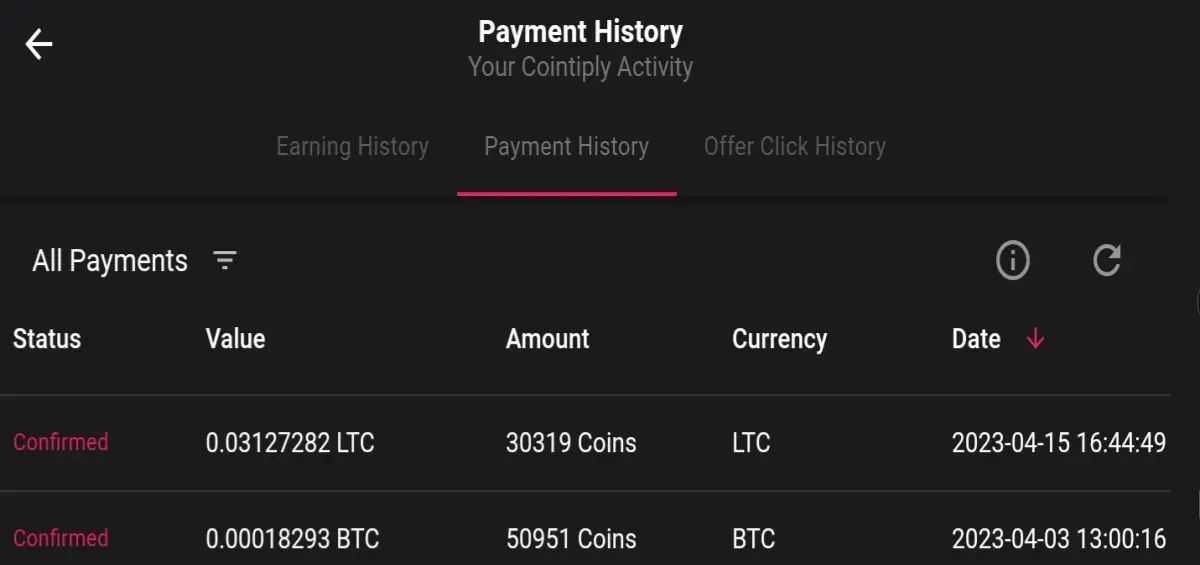Sort by the Value column header
This screenshot has height=565, width=1200.
235,339
